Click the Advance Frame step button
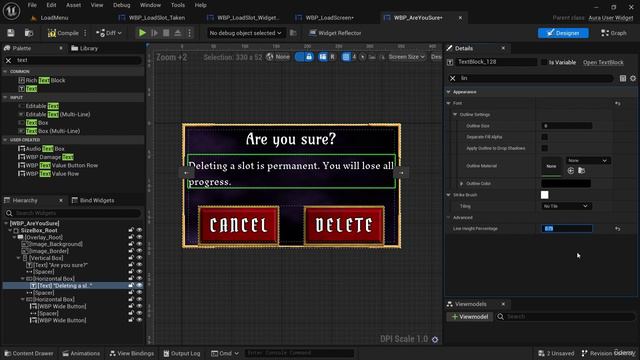Image resolution: width=640 pixels, height=360 pixels. (154, 33)
